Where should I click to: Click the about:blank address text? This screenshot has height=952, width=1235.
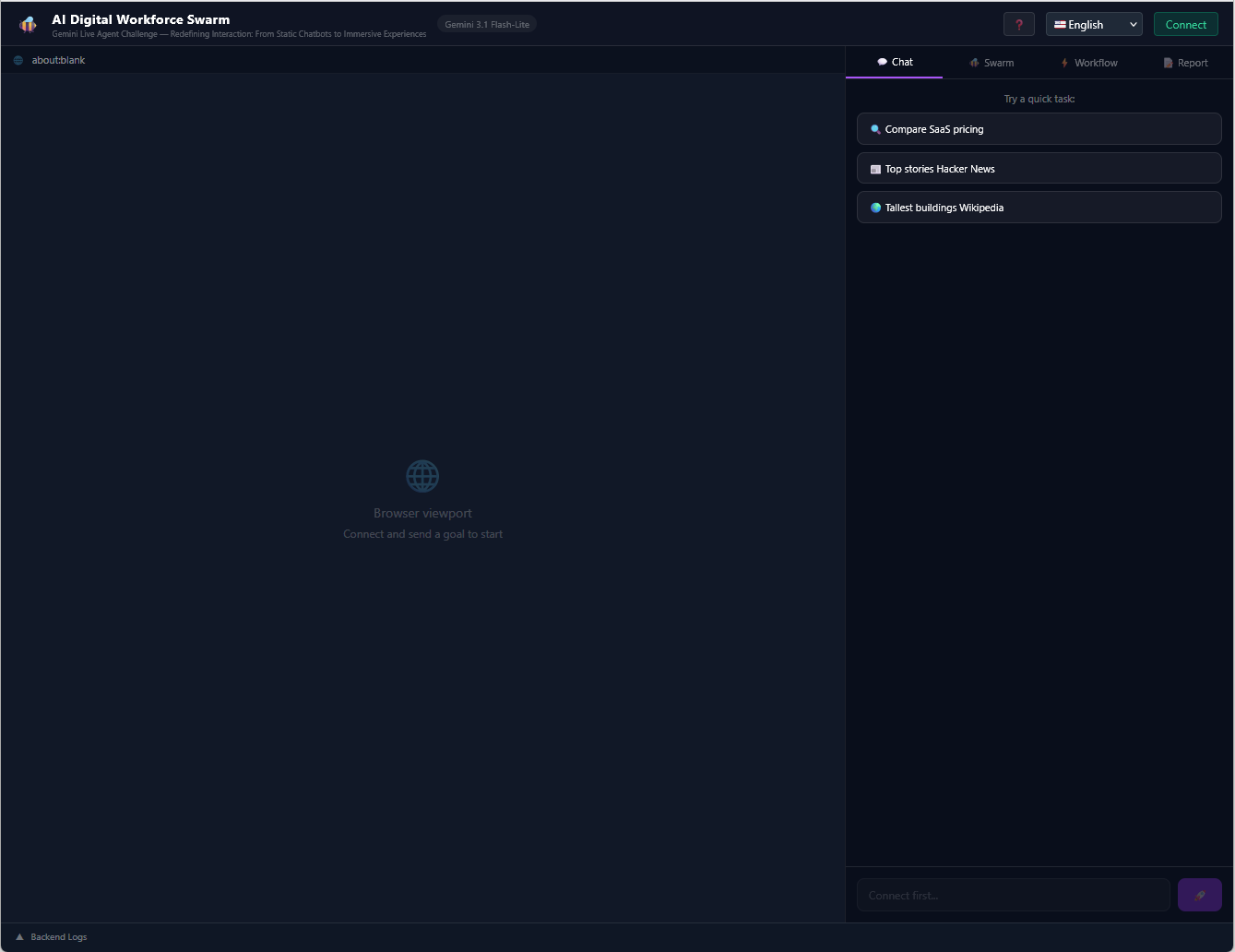[58, 61]
